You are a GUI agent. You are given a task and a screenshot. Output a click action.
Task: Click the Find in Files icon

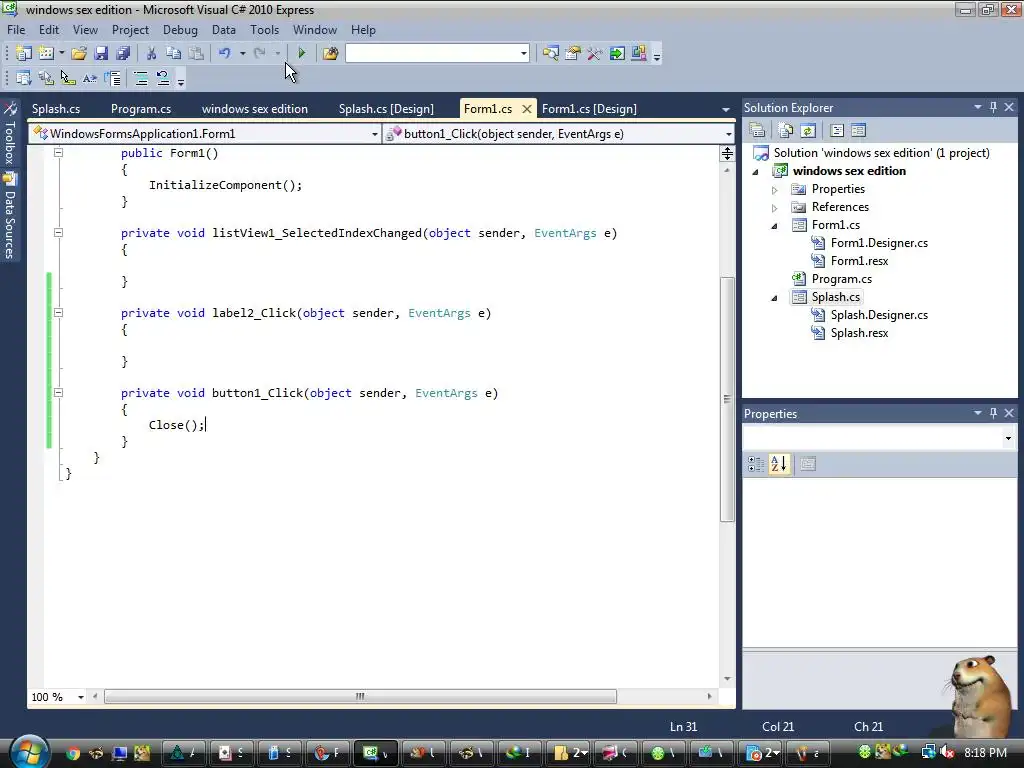click(x=330, y=53)
